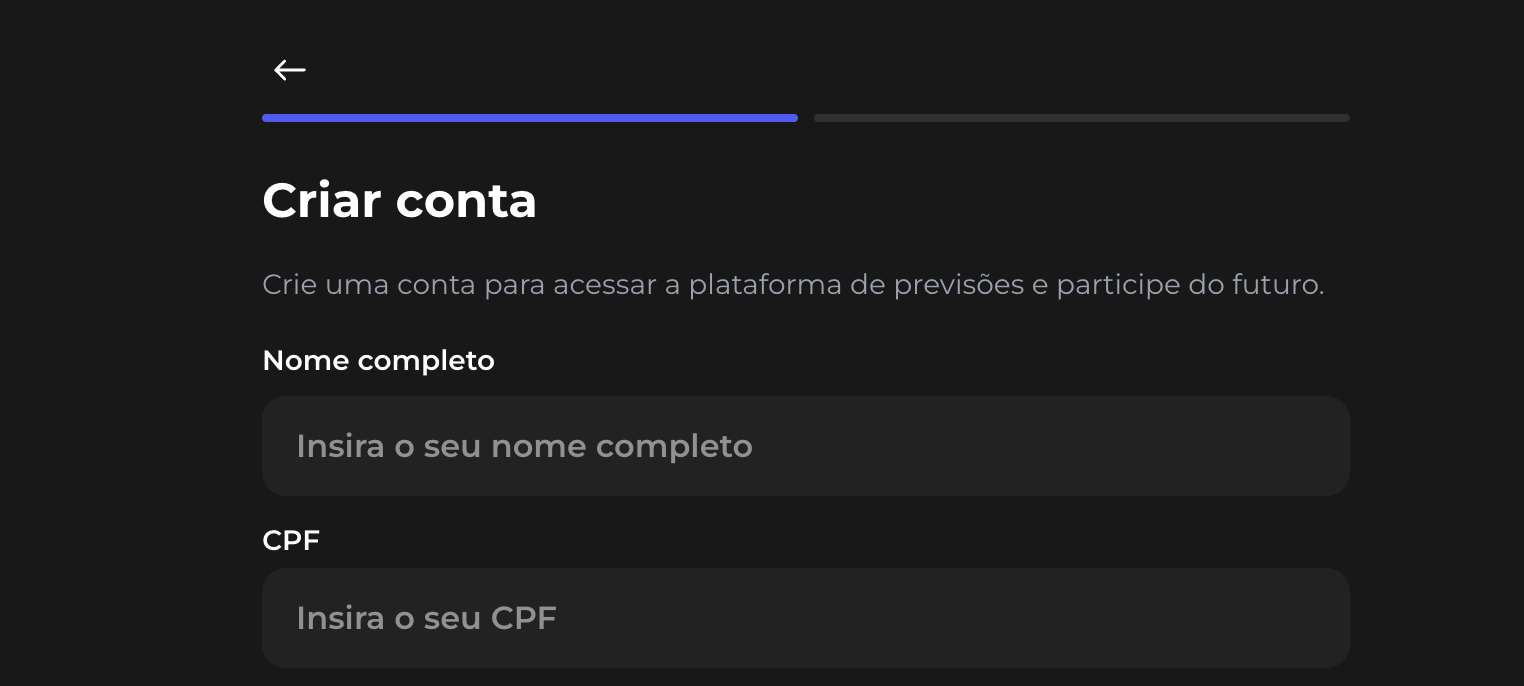Image resolution: width=1524 pixels, height=686 pixels.
Task: Click the placeholder text in the name field
Action: [x=524, y=446]
